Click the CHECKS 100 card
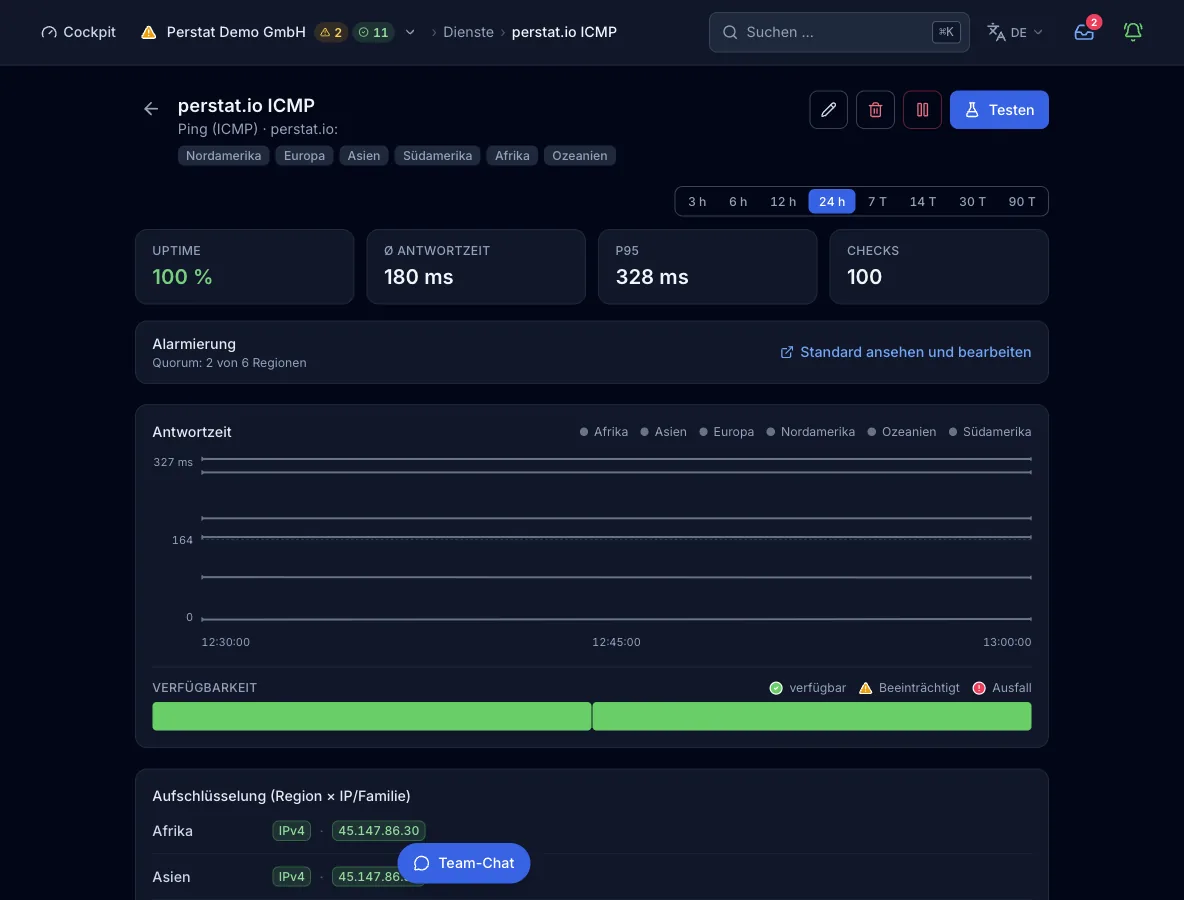Screen dimensions: 1184x900 [939, 267]
